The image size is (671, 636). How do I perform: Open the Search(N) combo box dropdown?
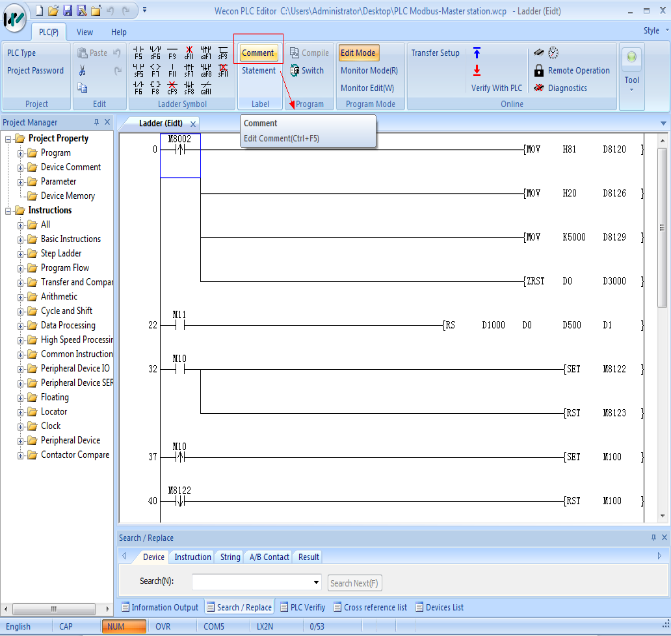(x=316, y=582)
